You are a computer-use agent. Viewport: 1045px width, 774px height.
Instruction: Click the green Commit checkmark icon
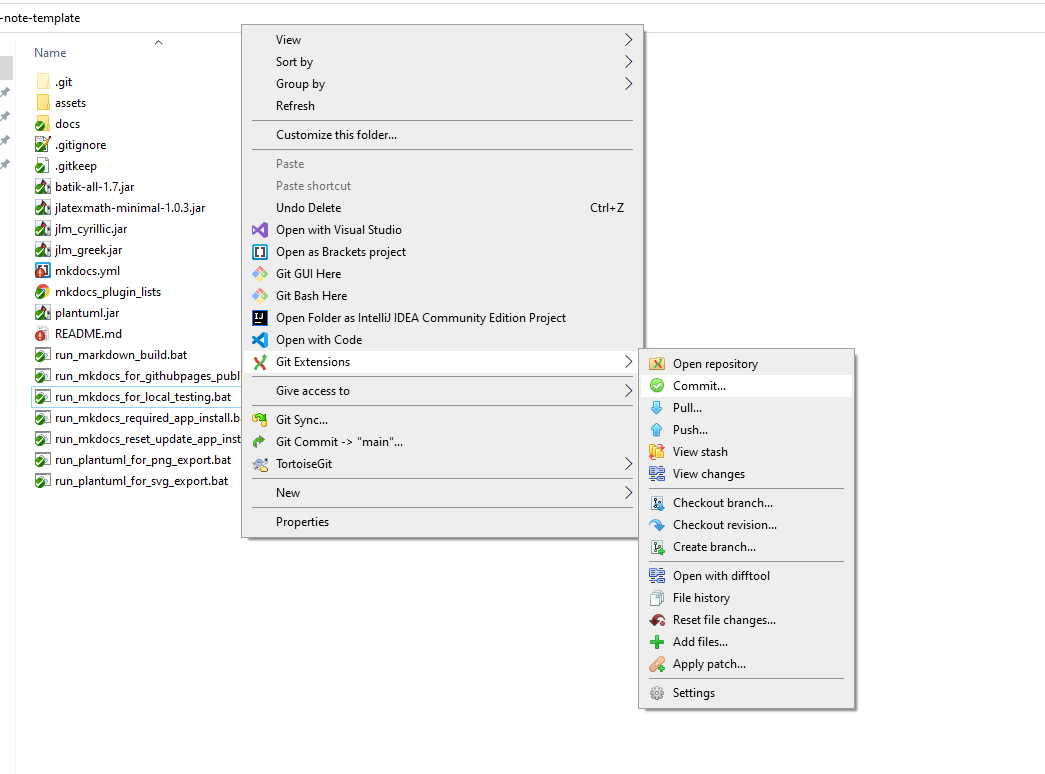click(656, 385)
